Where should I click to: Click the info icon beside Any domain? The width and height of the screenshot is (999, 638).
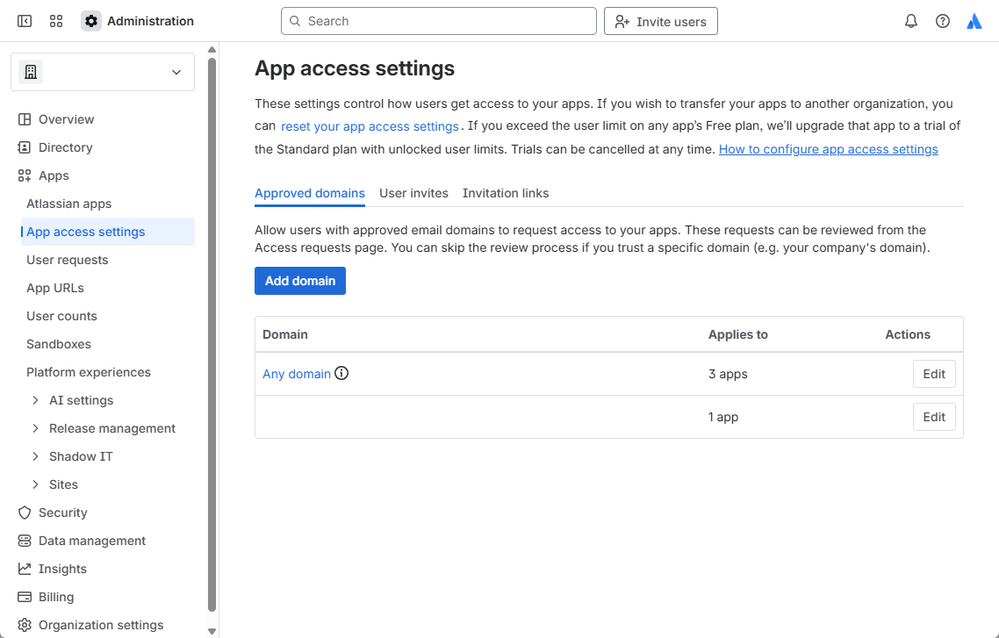click(342, 374)
